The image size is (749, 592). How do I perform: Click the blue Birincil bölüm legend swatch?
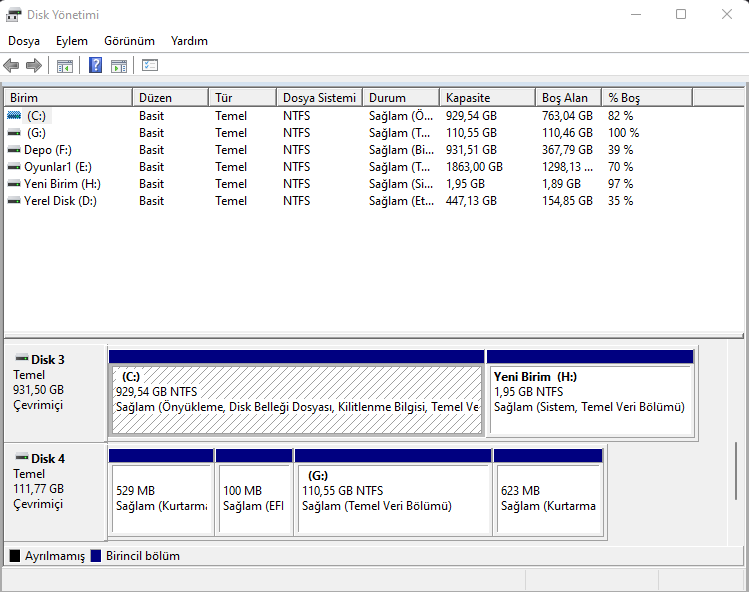(96, 556)
